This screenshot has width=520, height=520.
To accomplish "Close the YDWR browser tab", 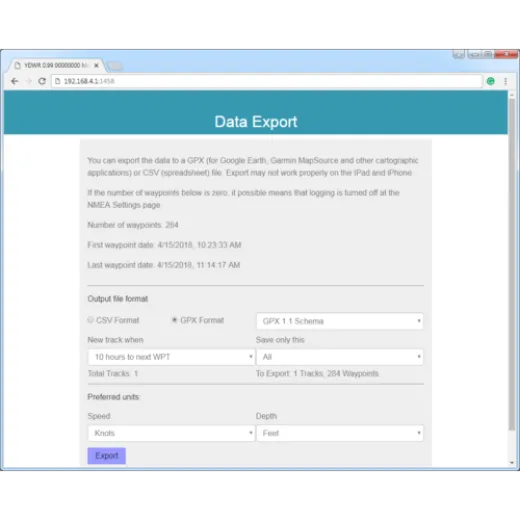I will point(96,65).
